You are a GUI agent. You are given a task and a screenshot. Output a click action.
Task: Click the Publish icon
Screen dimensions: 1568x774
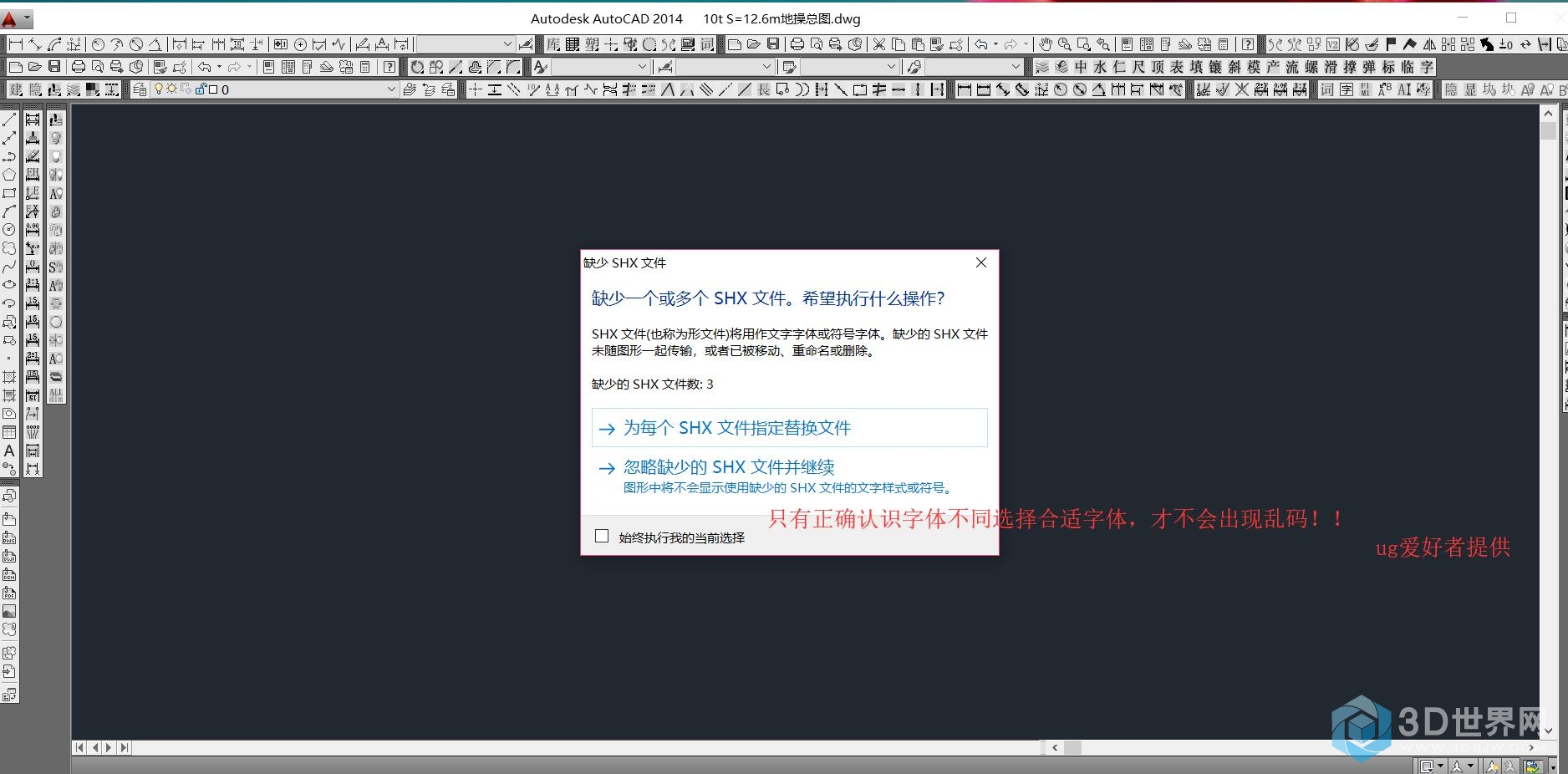click(835, 44)
